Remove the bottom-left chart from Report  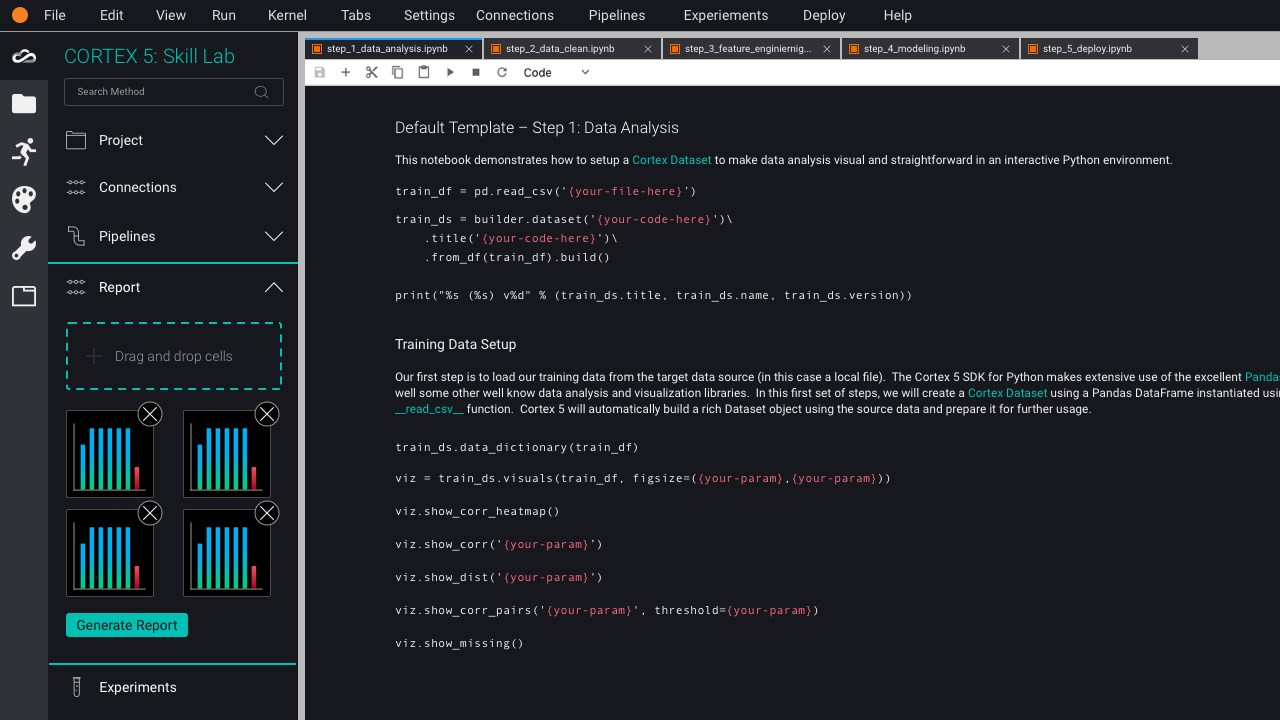tap(149, 513)
